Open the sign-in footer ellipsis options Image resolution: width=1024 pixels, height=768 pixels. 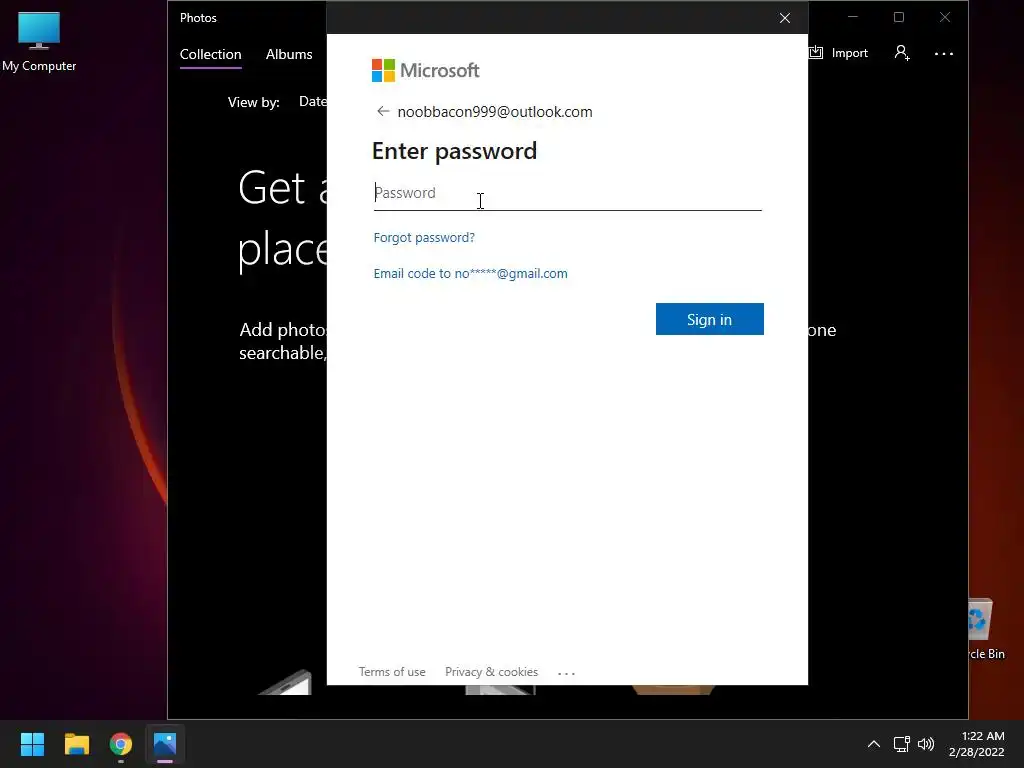point(566,673)
